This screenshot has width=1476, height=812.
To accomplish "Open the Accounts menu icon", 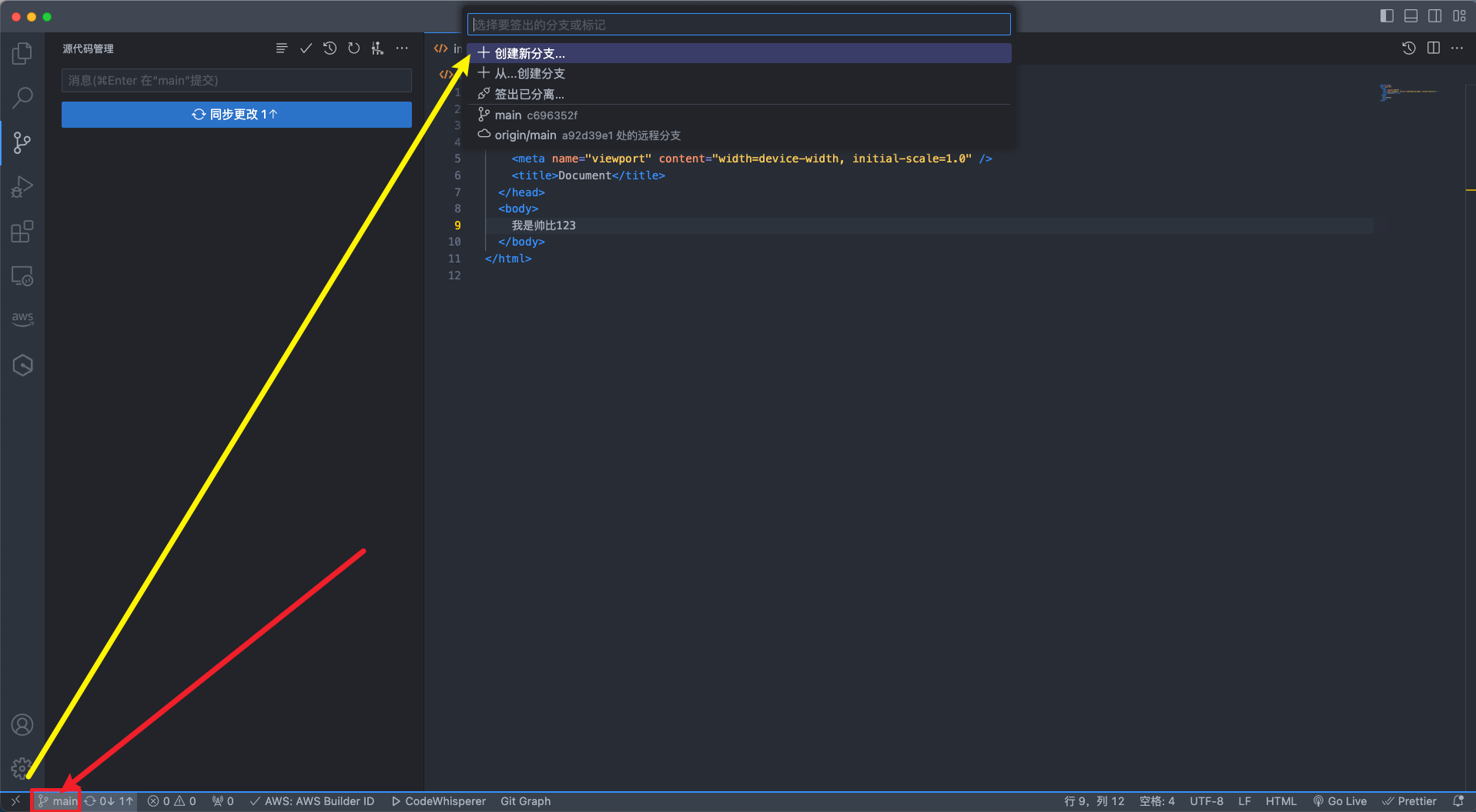I will [22, 724].
